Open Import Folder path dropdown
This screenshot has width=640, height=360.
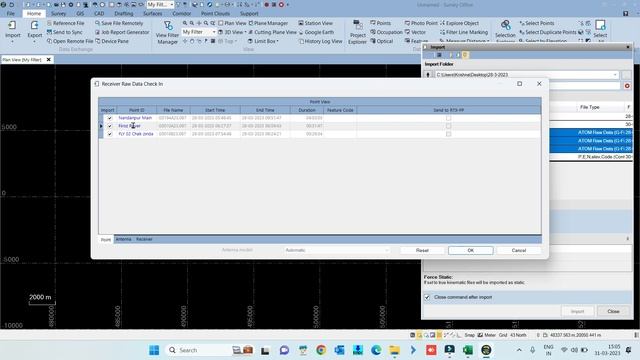pos(615,75)
